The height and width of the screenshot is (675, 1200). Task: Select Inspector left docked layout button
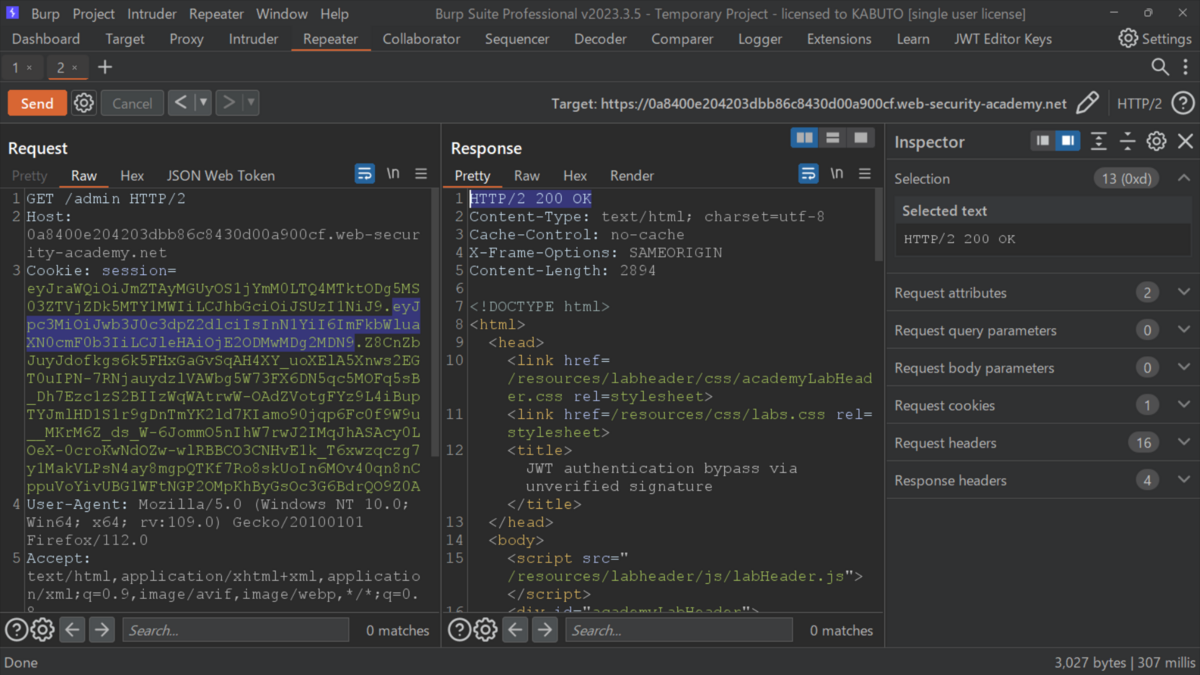[1043, 142]
